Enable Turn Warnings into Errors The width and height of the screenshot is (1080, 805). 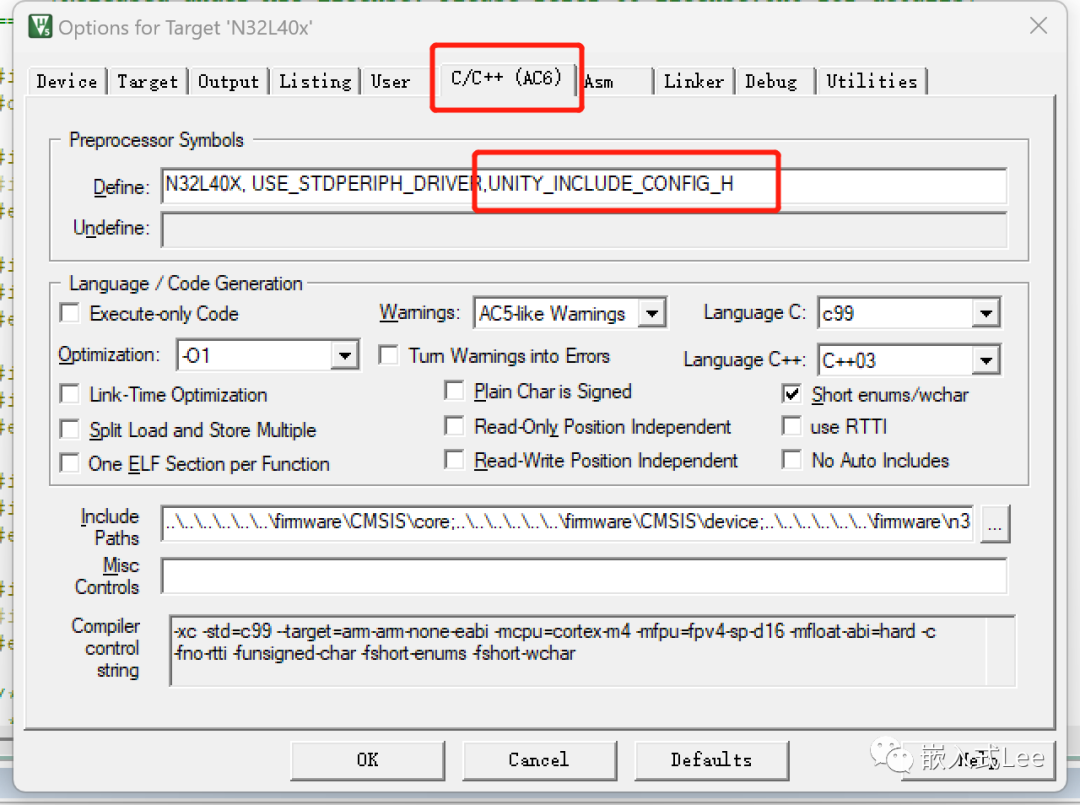pos(388,355)
